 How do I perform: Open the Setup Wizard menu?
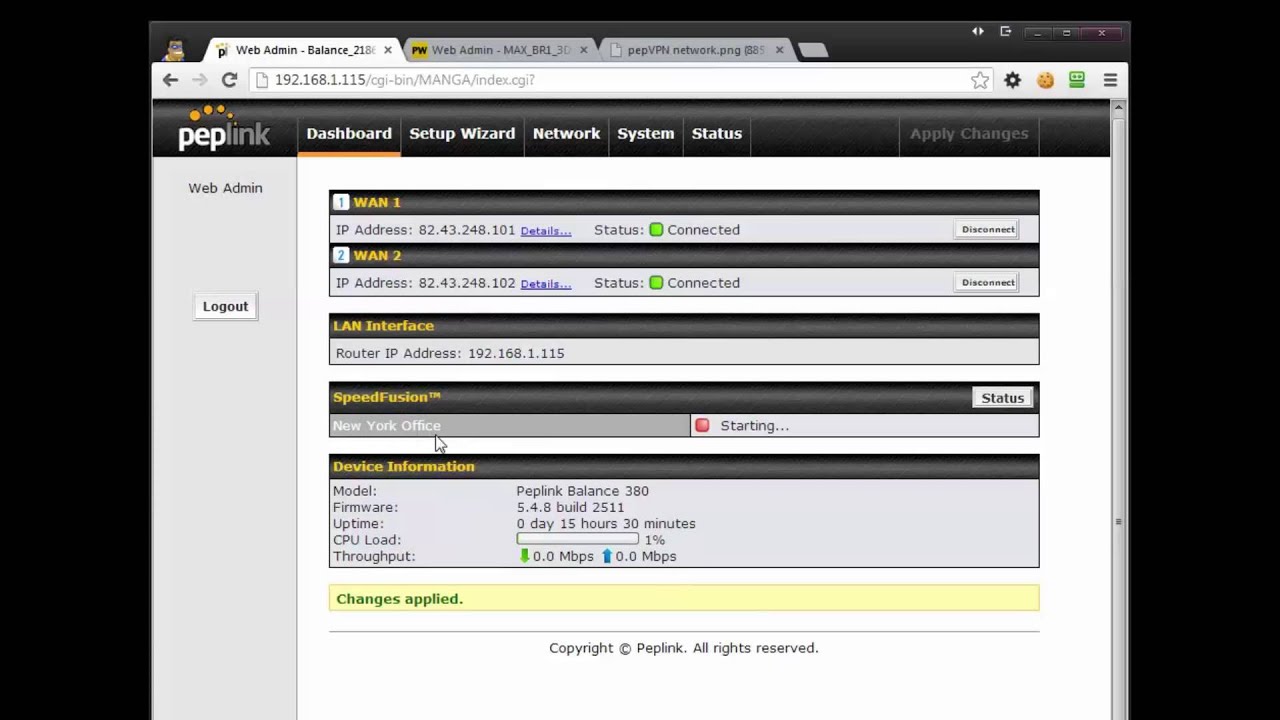click(462, 134)
